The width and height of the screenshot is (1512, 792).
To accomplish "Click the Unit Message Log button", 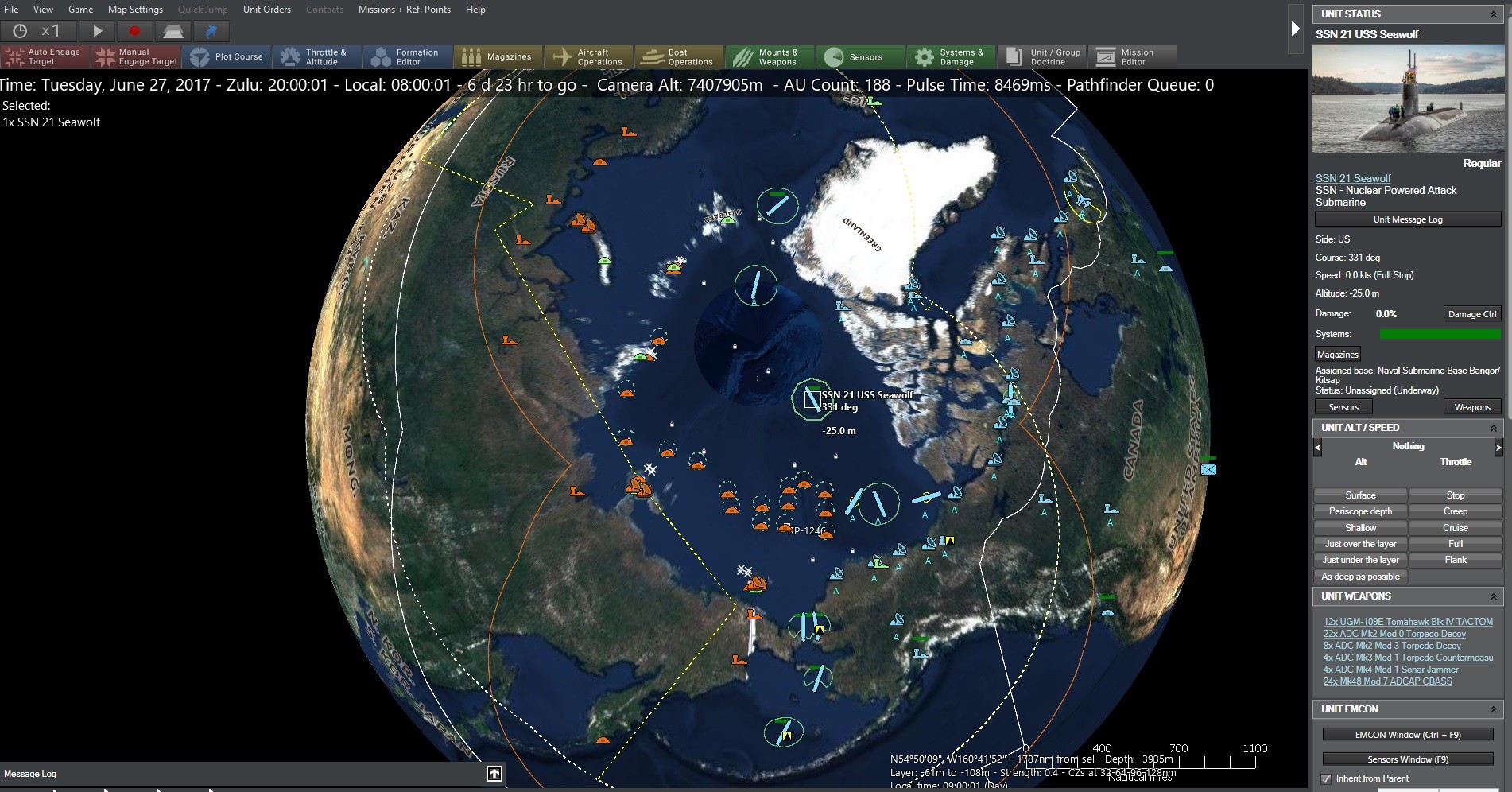I will pos(1408,219).
